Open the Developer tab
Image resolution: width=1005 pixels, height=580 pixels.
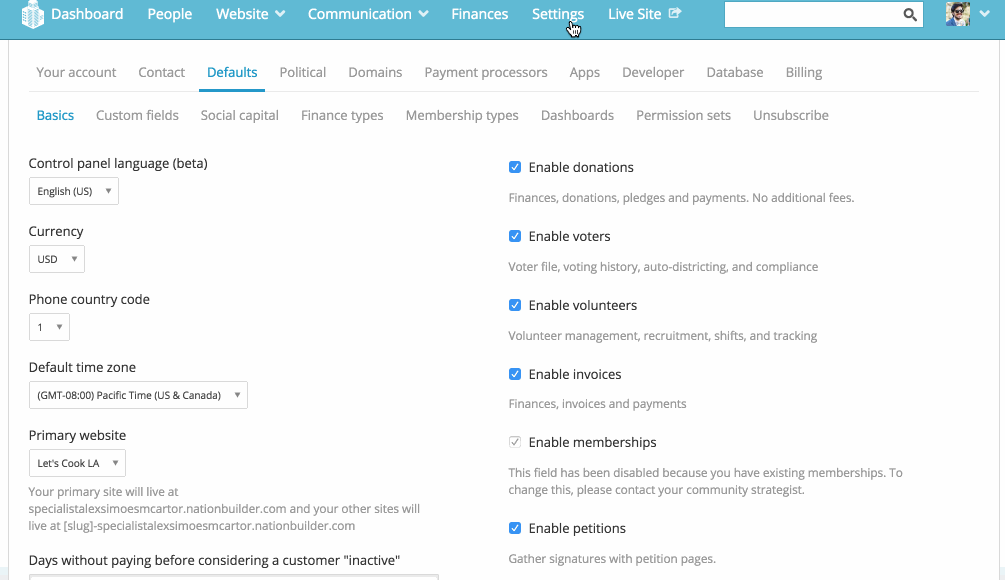click(653, 72)
